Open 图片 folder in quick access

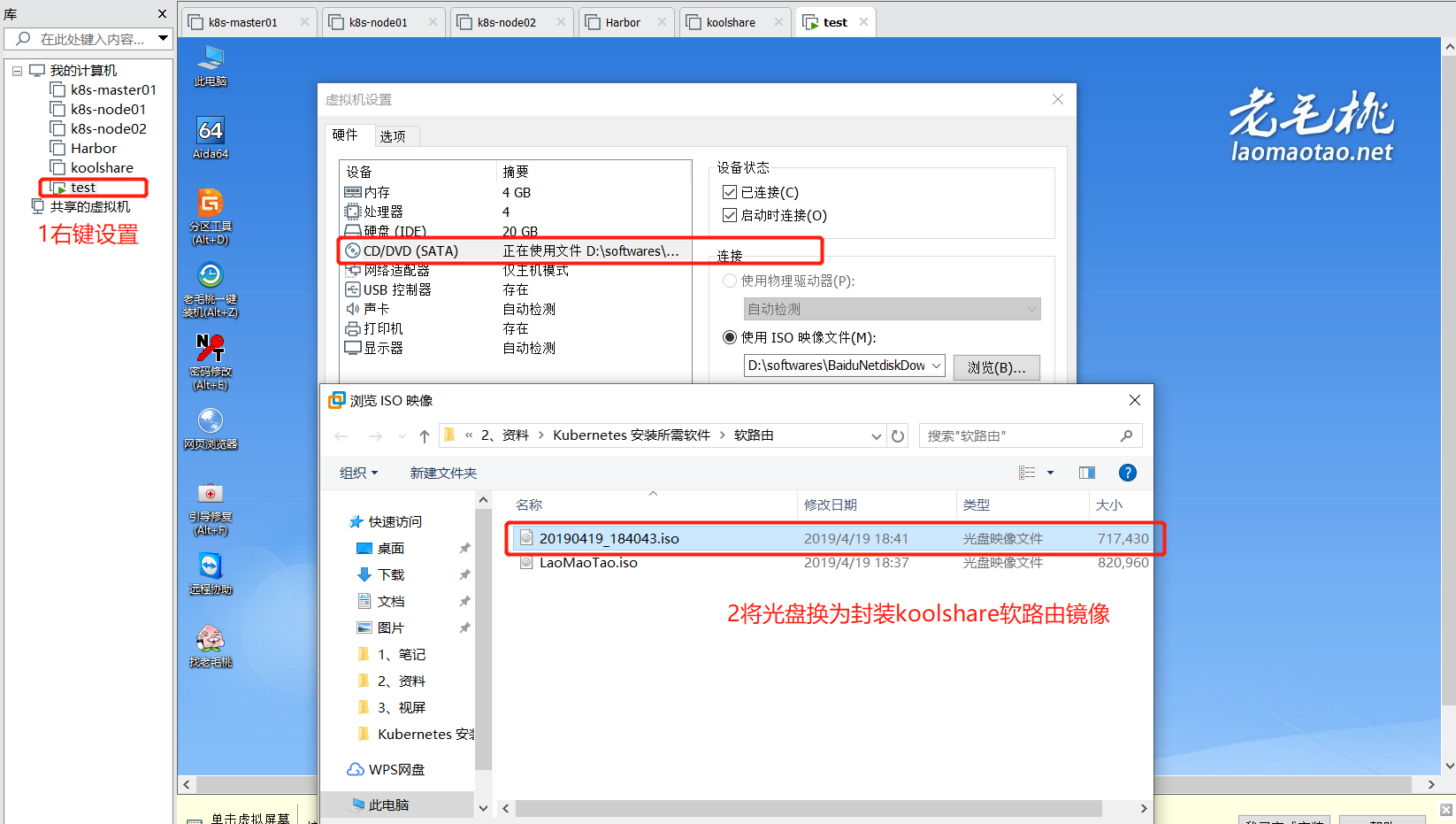coord(381,628)
